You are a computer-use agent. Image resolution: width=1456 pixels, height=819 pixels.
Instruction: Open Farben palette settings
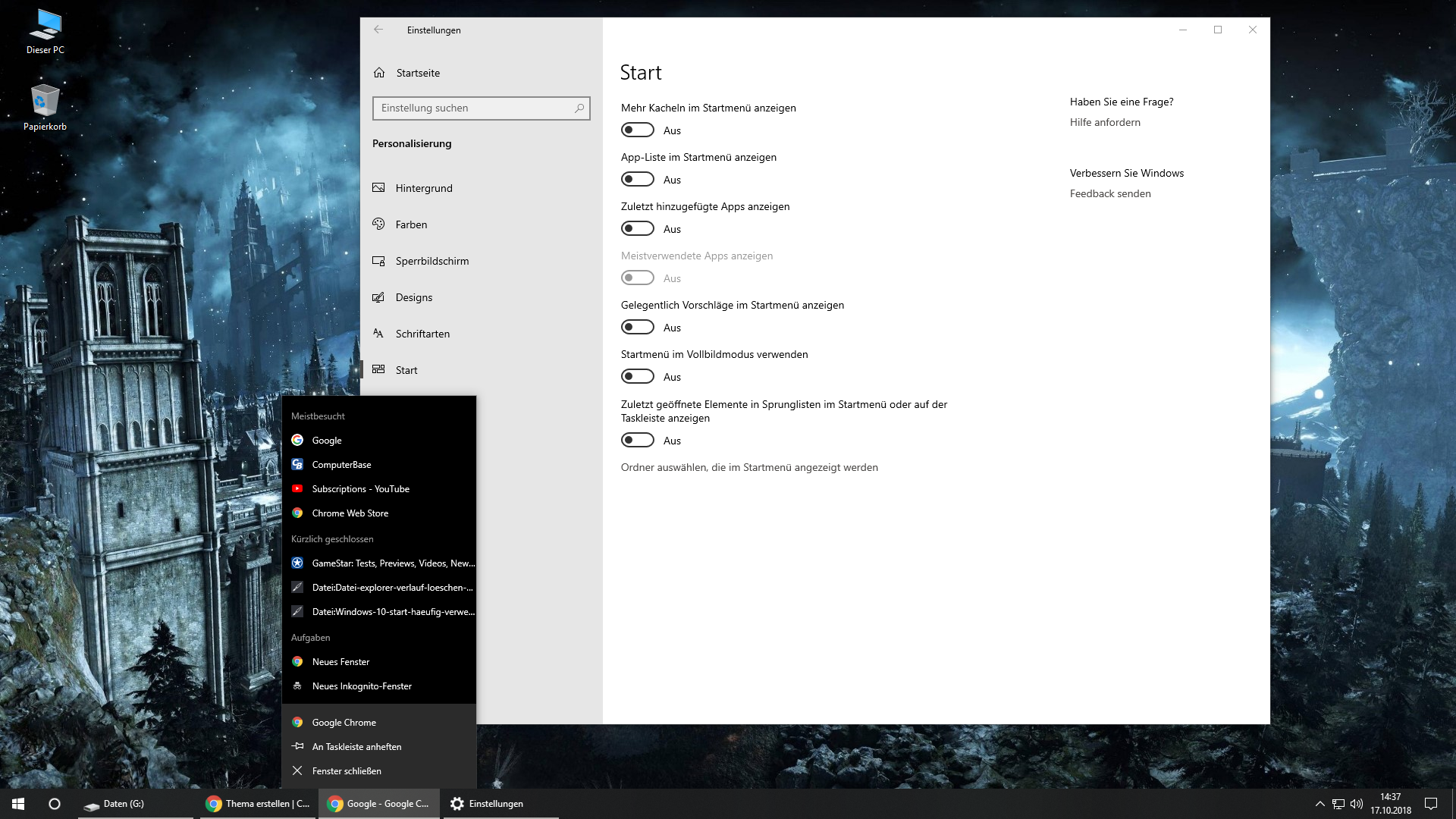(411, 224)
